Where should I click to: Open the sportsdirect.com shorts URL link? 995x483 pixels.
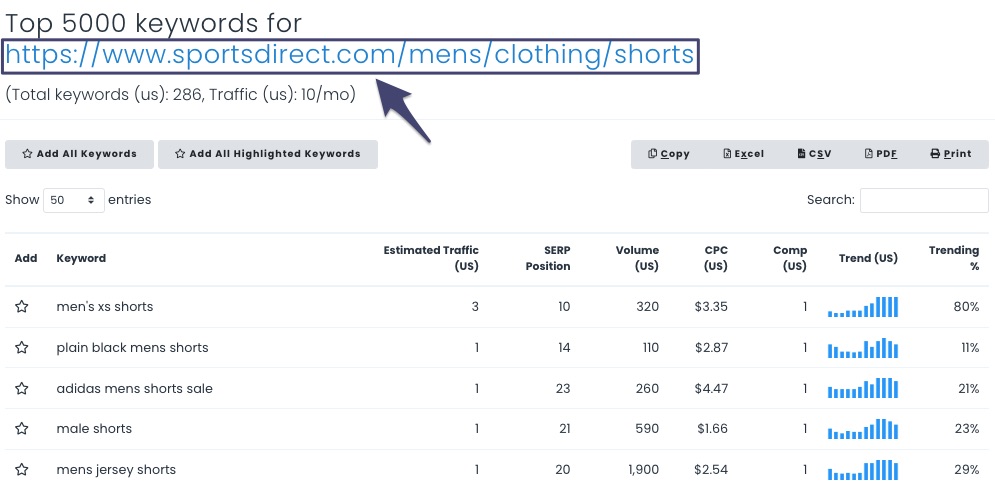pos(350,55)
